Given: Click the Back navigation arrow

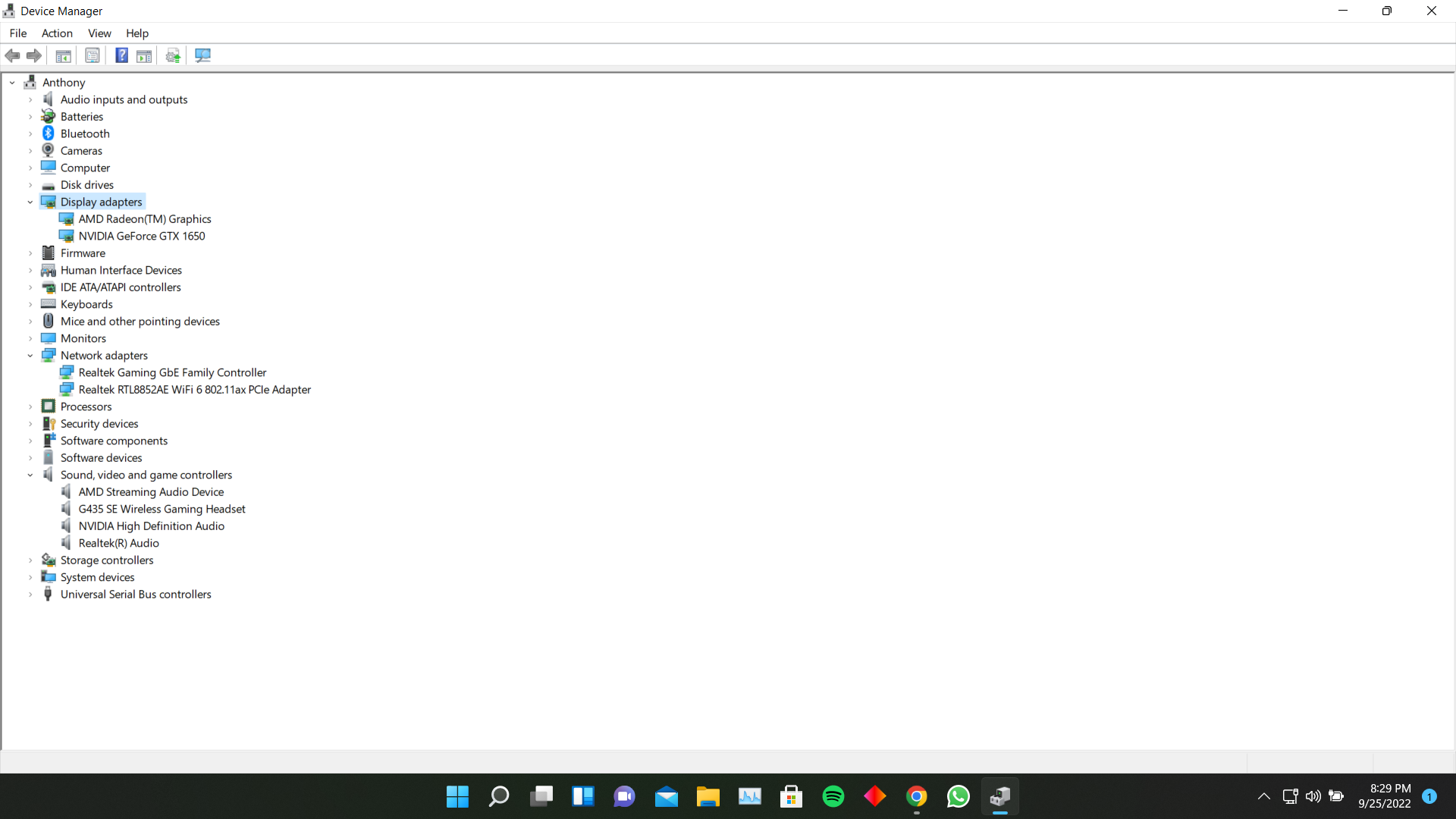Looking at the screenshot, I should tap(12, 55).
